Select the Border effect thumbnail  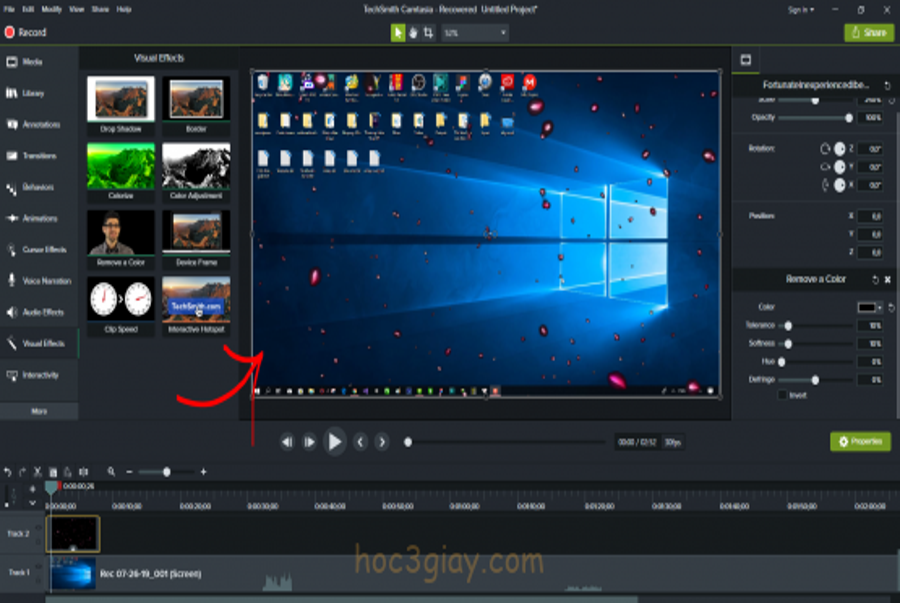pyautogui.click(x=196, y=105)
